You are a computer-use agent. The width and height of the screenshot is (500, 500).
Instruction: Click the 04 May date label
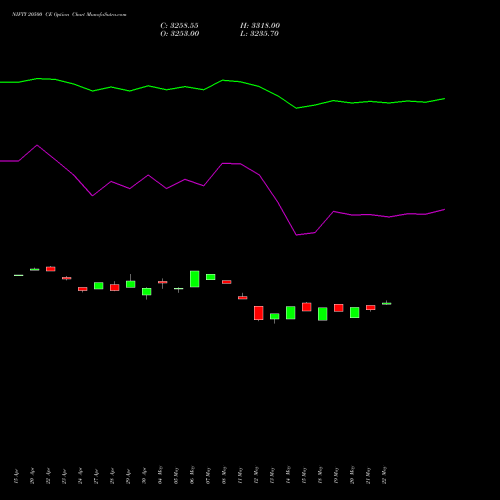(160, 475)
